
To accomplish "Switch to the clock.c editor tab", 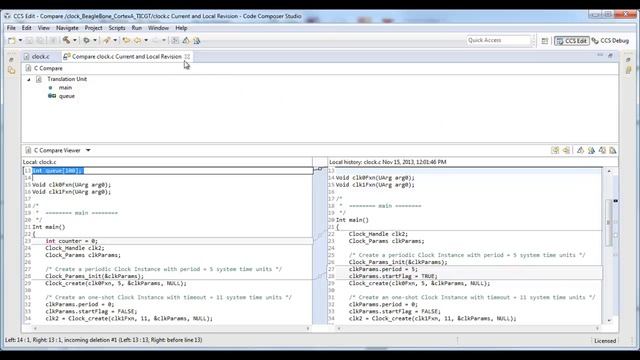I will pyautogui.click(x=40, y=56).
